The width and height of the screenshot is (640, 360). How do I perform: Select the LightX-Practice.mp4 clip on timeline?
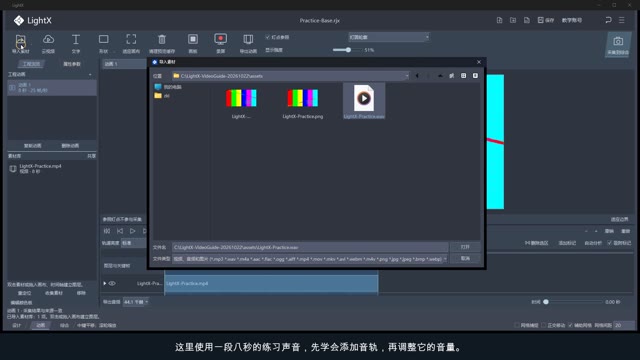click(271, 284)
